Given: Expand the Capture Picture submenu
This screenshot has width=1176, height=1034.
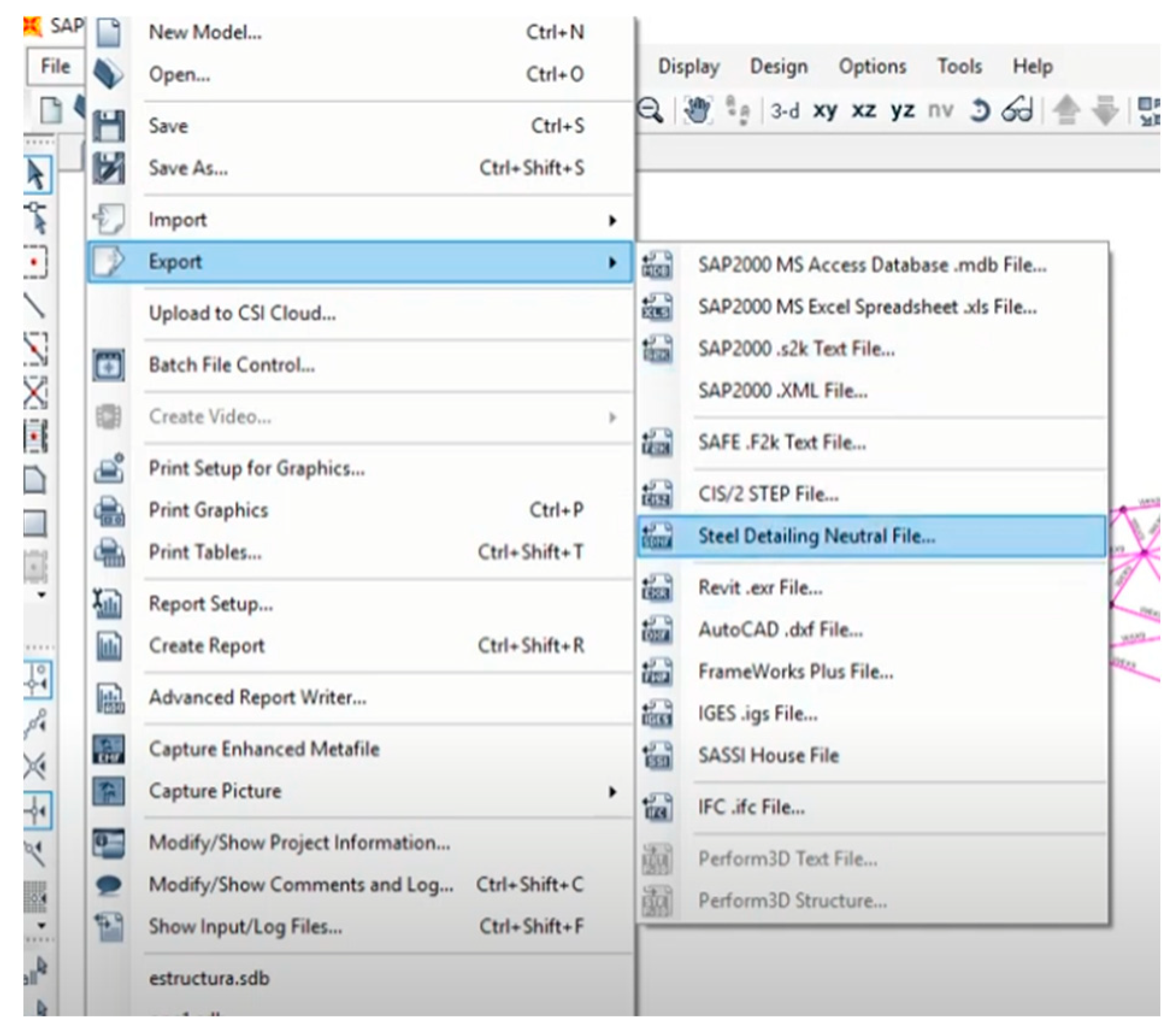Looking at the screenshot, I should (x=612, y=792).
